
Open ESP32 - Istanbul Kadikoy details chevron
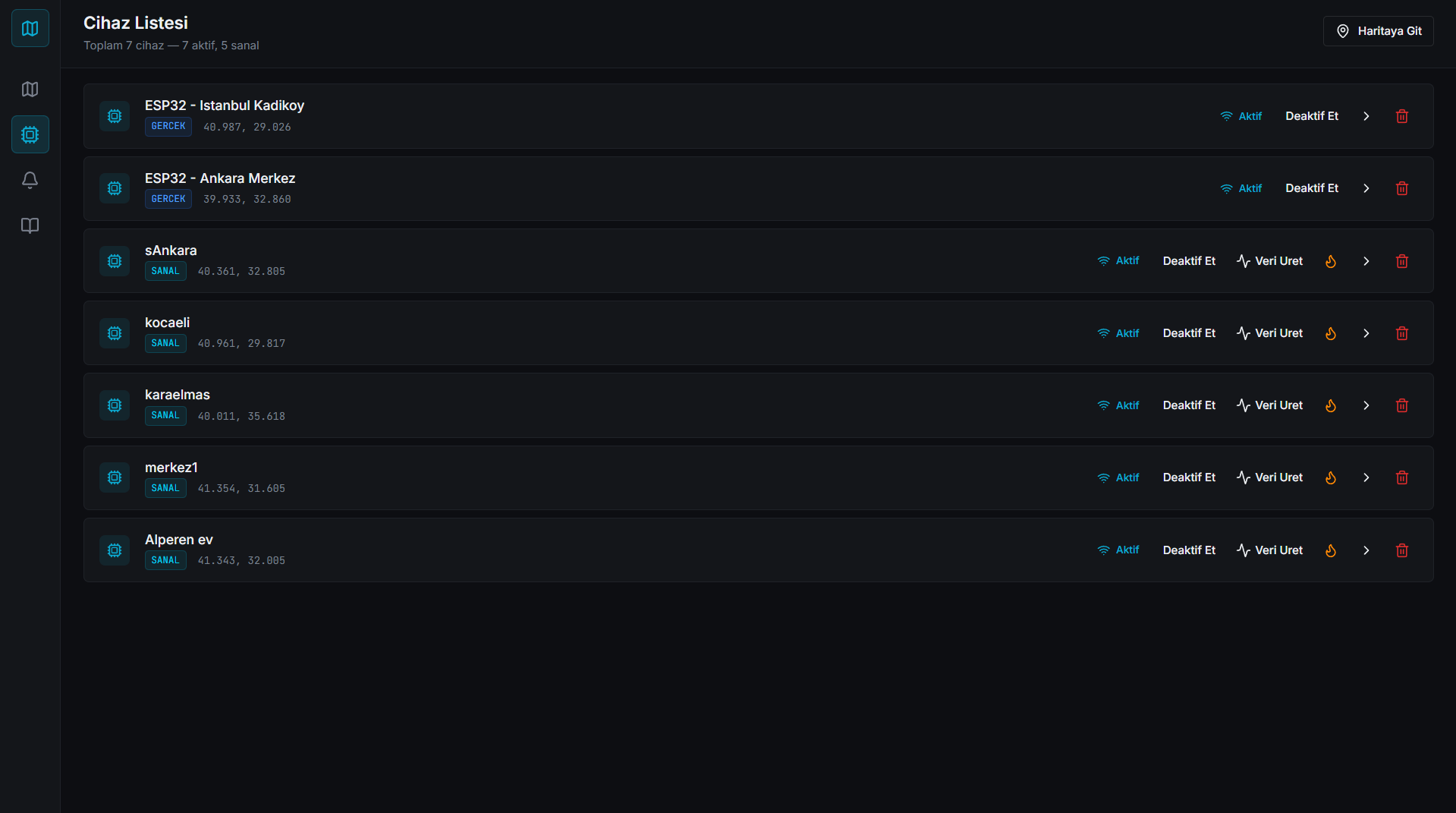pos(1366,115)
